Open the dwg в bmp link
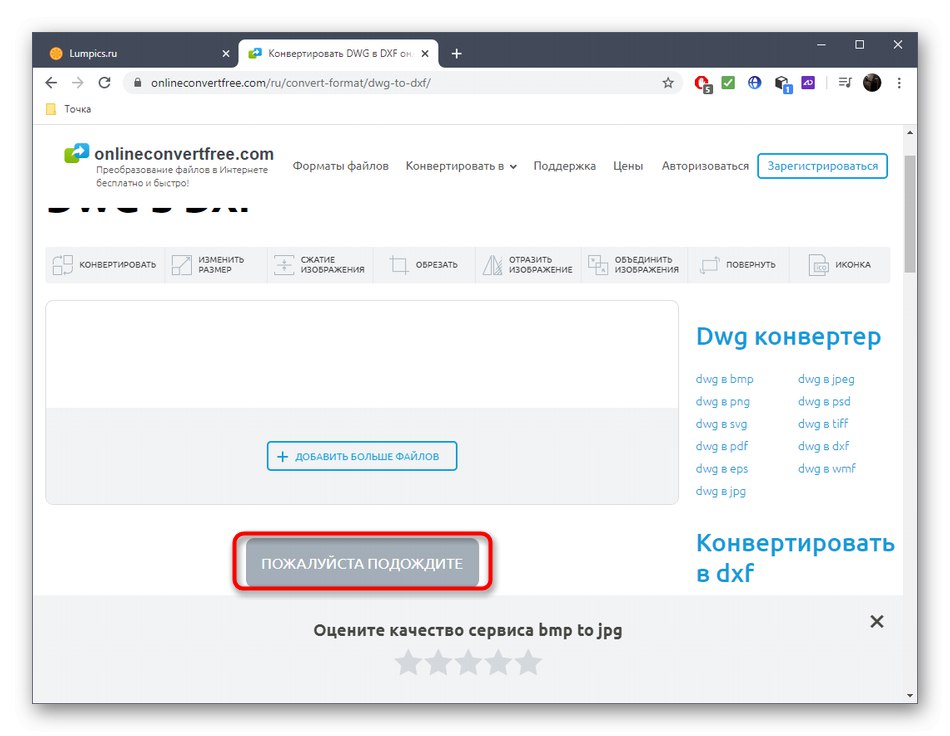 [x=724, y=379]
